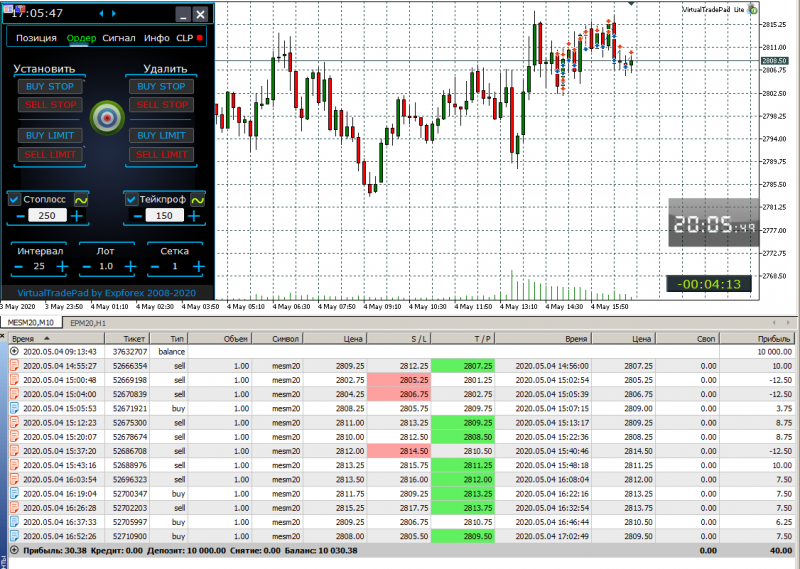This screenshot has width=800, height=569.
Task: Toggle the Тейкпроф checkbox
Action: [131, 200]
